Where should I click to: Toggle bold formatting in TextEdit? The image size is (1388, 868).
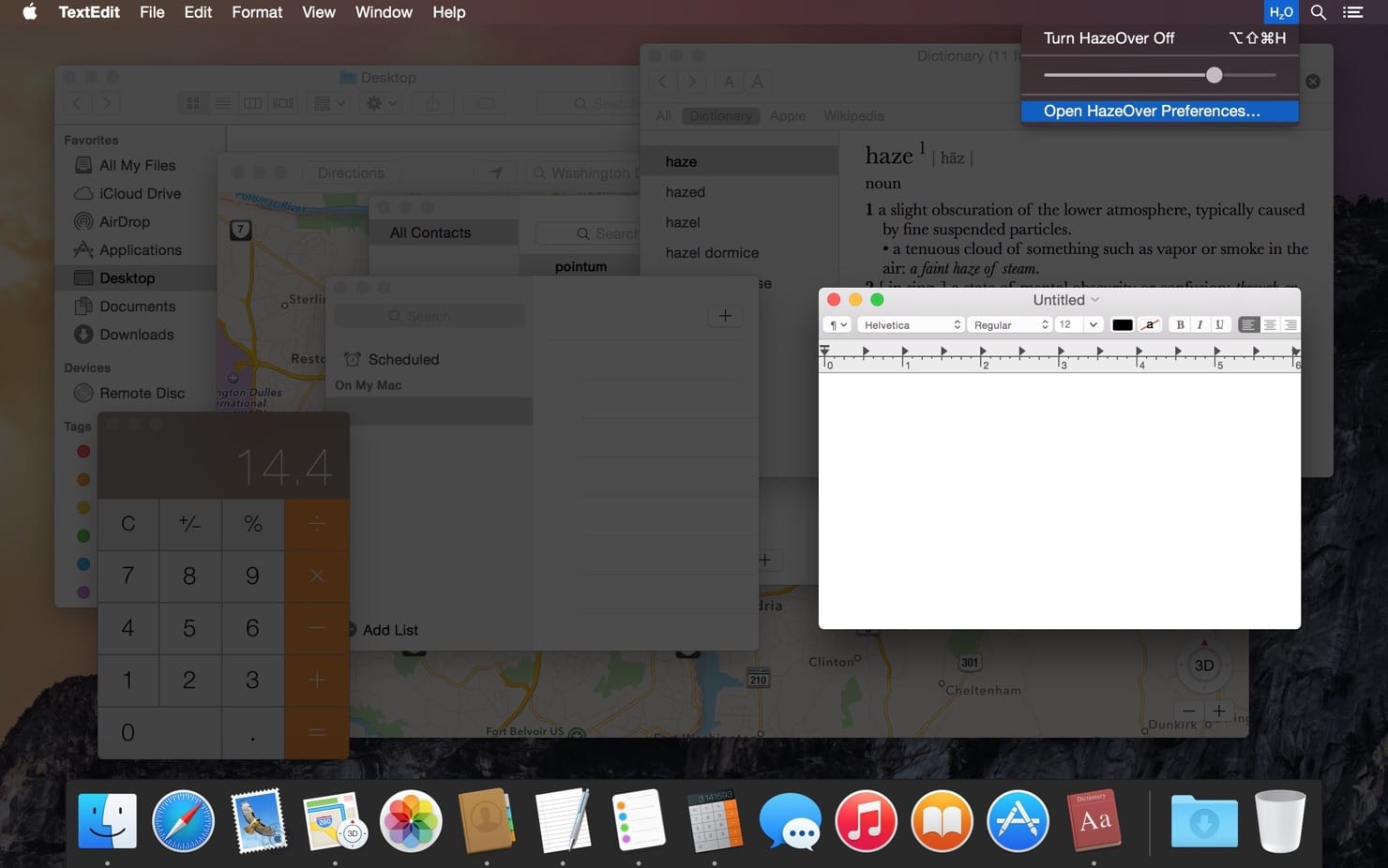coord(1180,325)
